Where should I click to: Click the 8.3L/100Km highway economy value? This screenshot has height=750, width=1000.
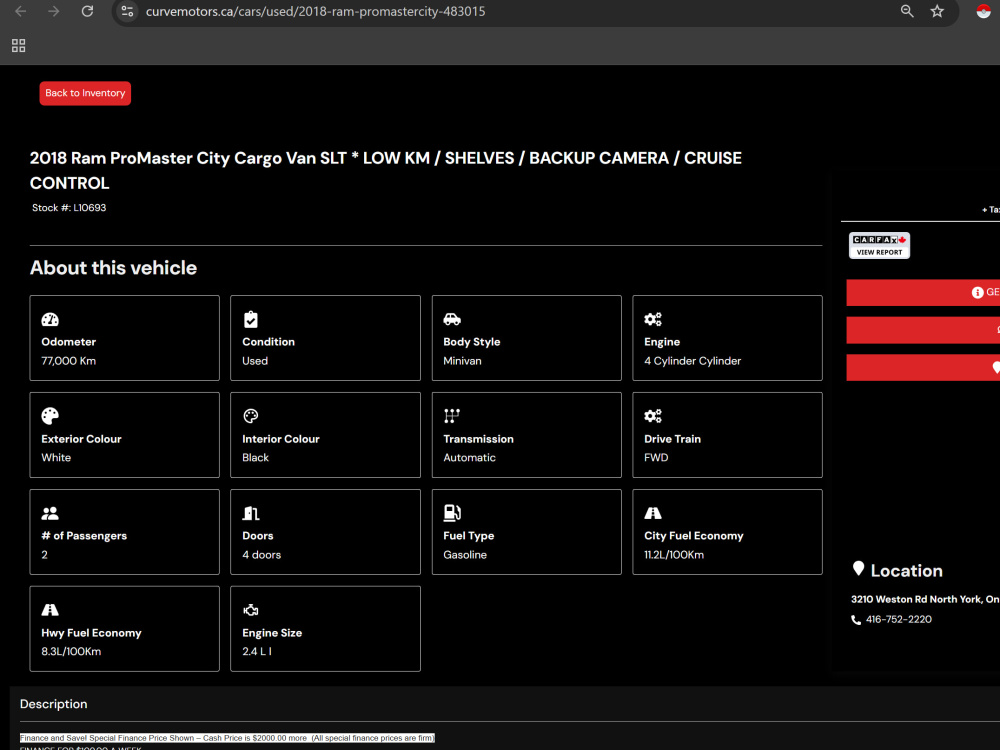(x=71, y=652)
